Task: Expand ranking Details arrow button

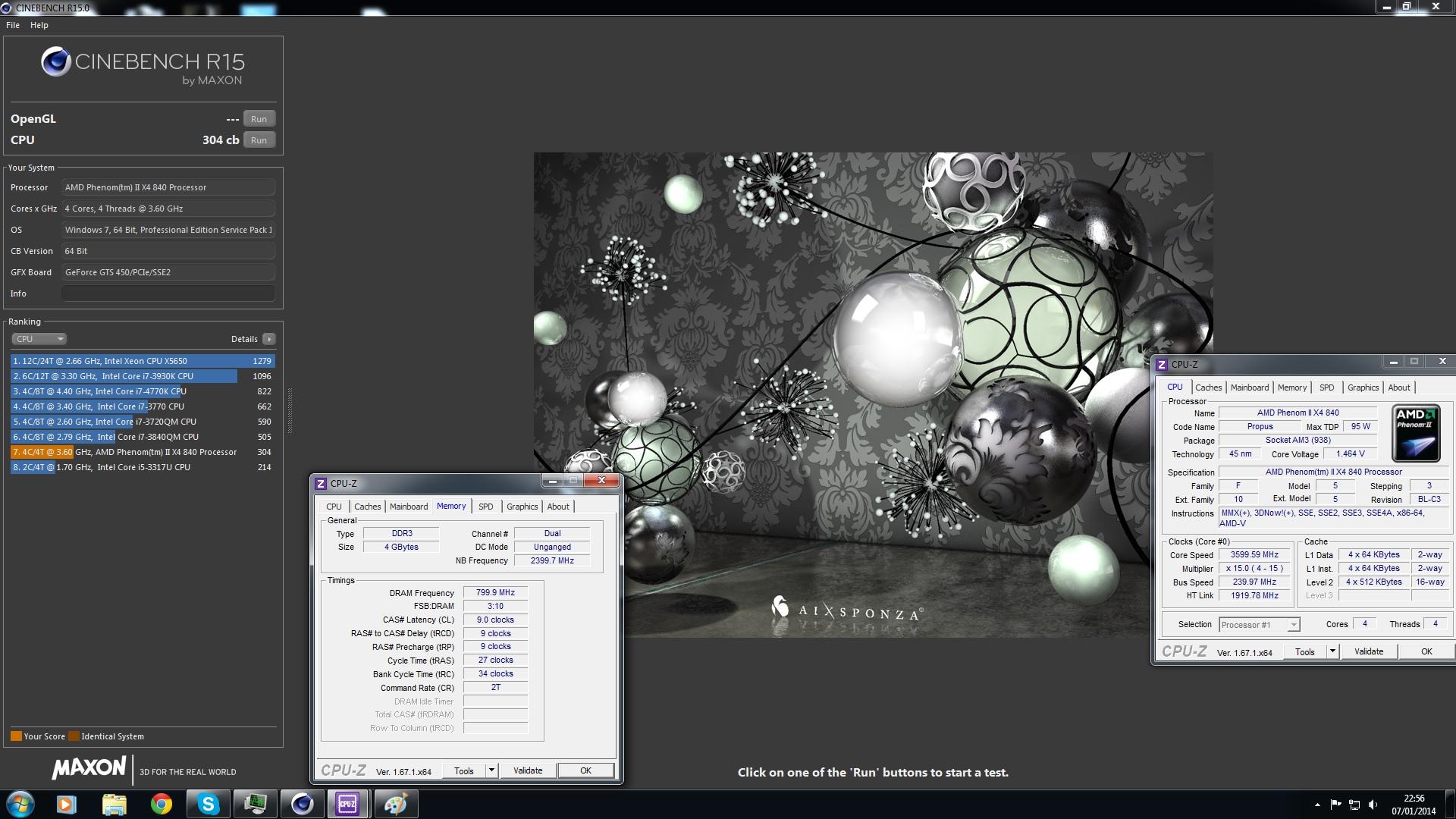Action: point(269,339)
